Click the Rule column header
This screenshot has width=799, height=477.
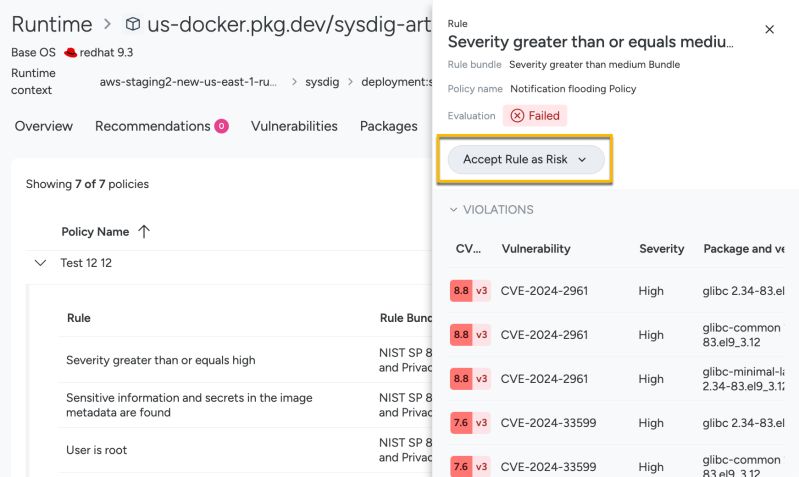click(x=78, y=318)
